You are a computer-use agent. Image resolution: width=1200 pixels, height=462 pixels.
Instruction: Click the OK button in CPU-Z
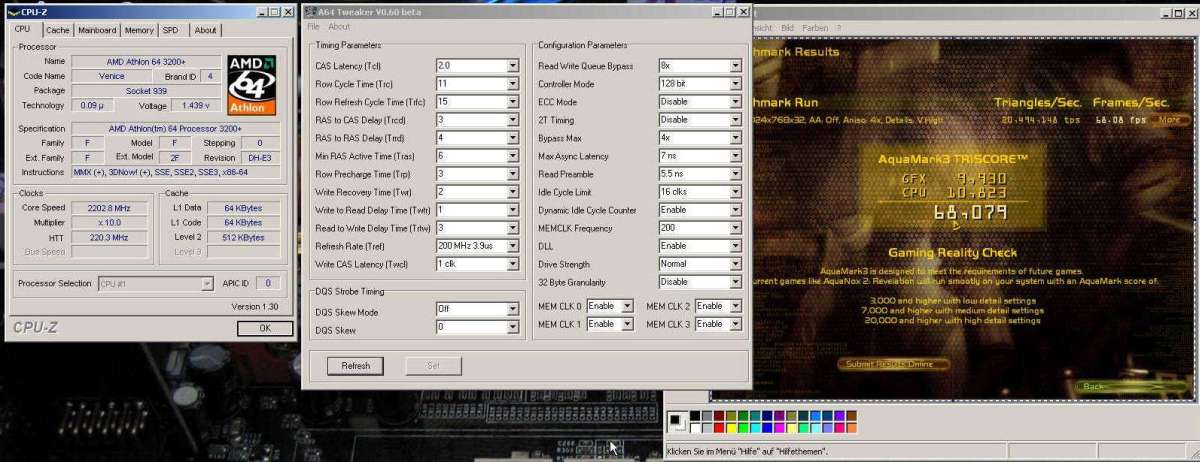coord(265,328)
